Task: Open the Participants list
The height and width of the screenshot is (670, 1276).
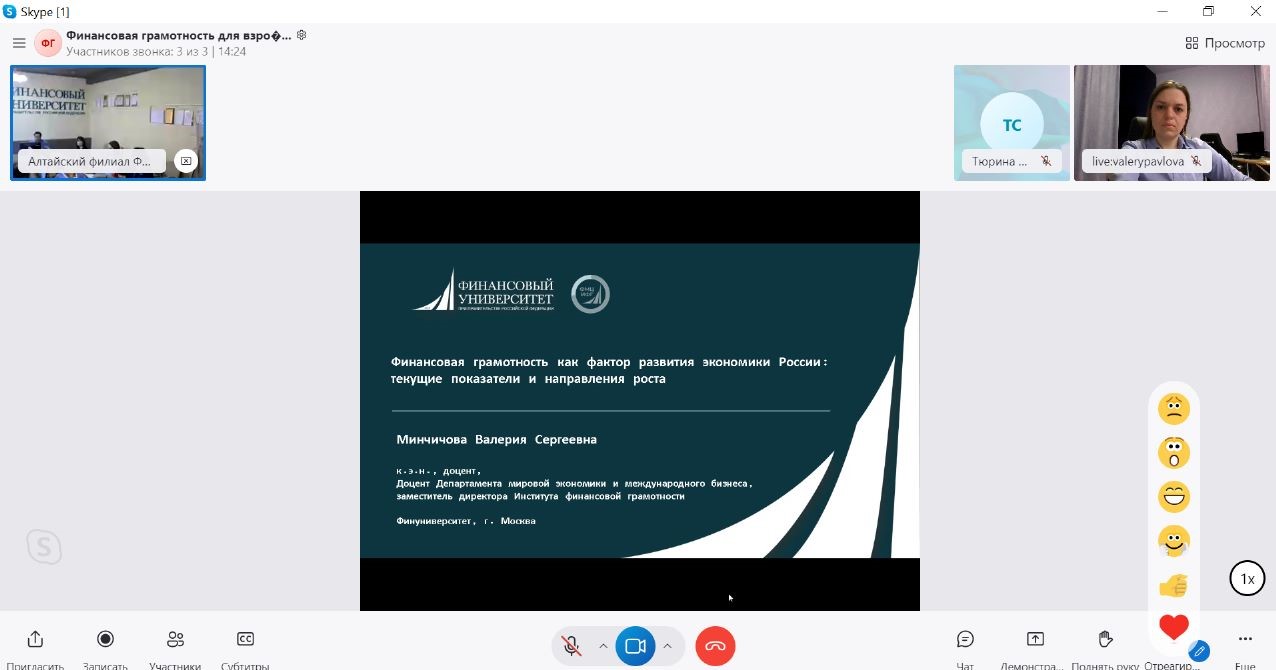Action: click(x=175, y=640)
